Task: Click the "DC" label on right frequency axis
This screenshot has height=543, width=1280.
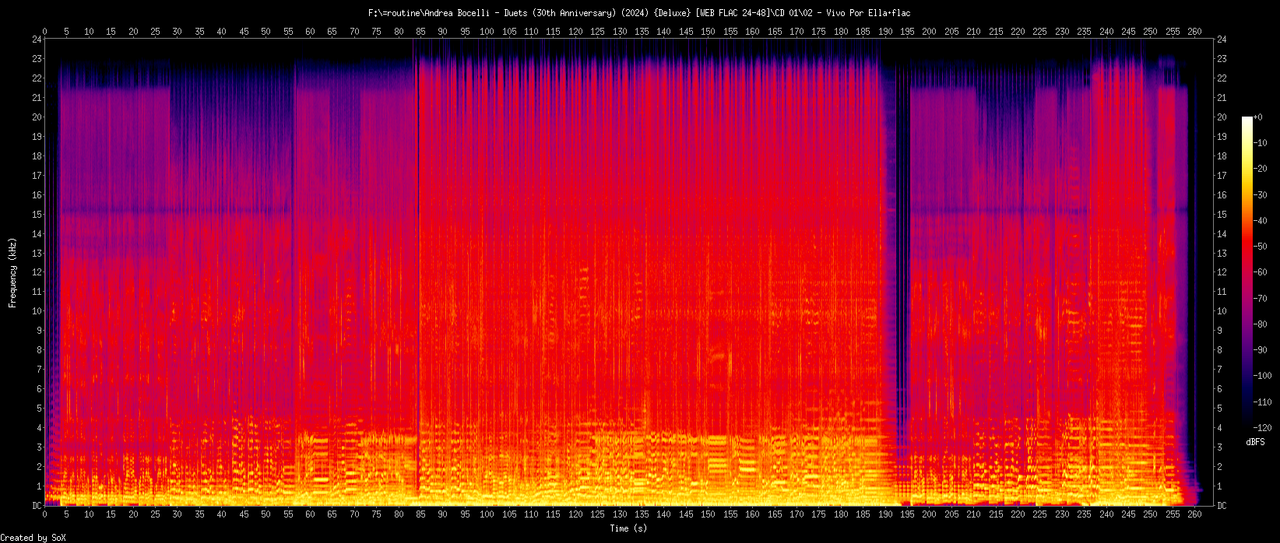Action: point(1222,506)
